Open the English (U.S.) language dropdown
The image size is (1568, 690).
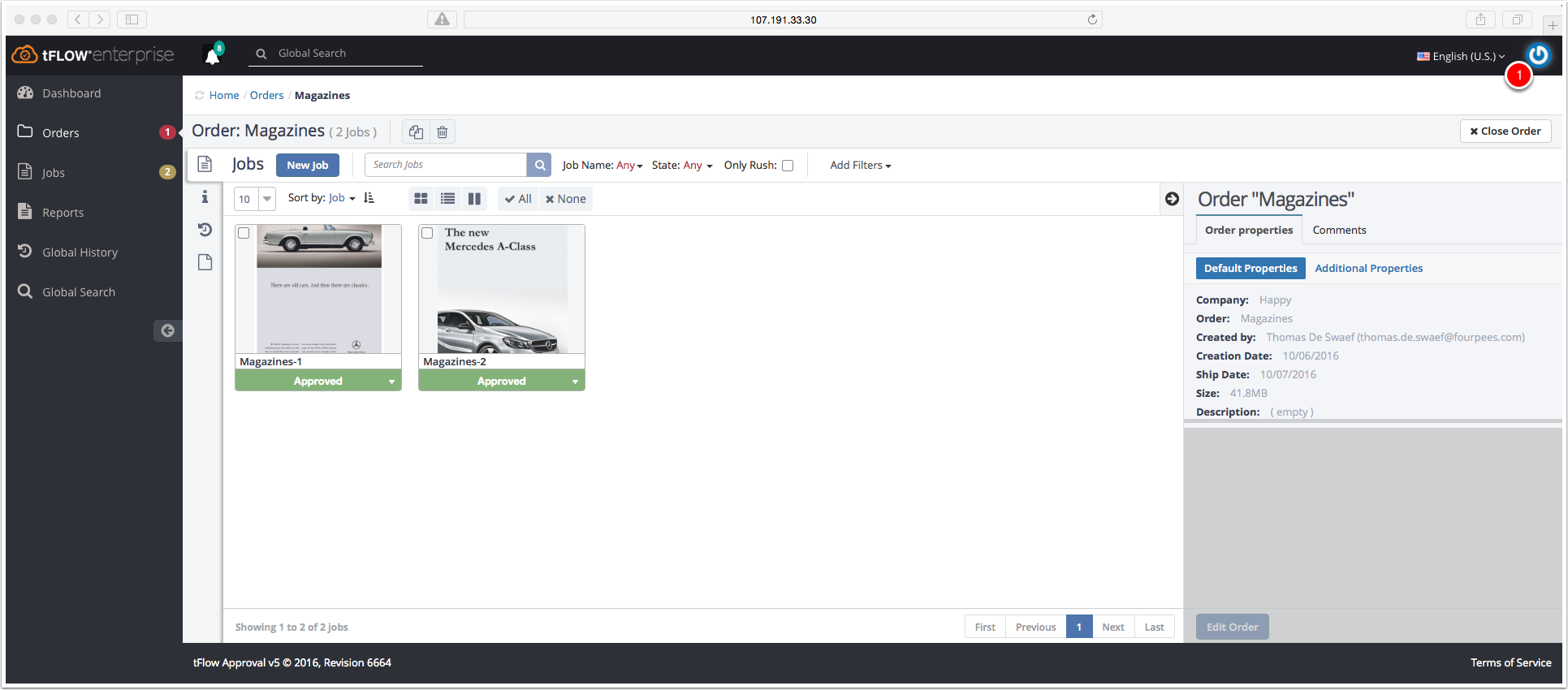(1461, 56)
